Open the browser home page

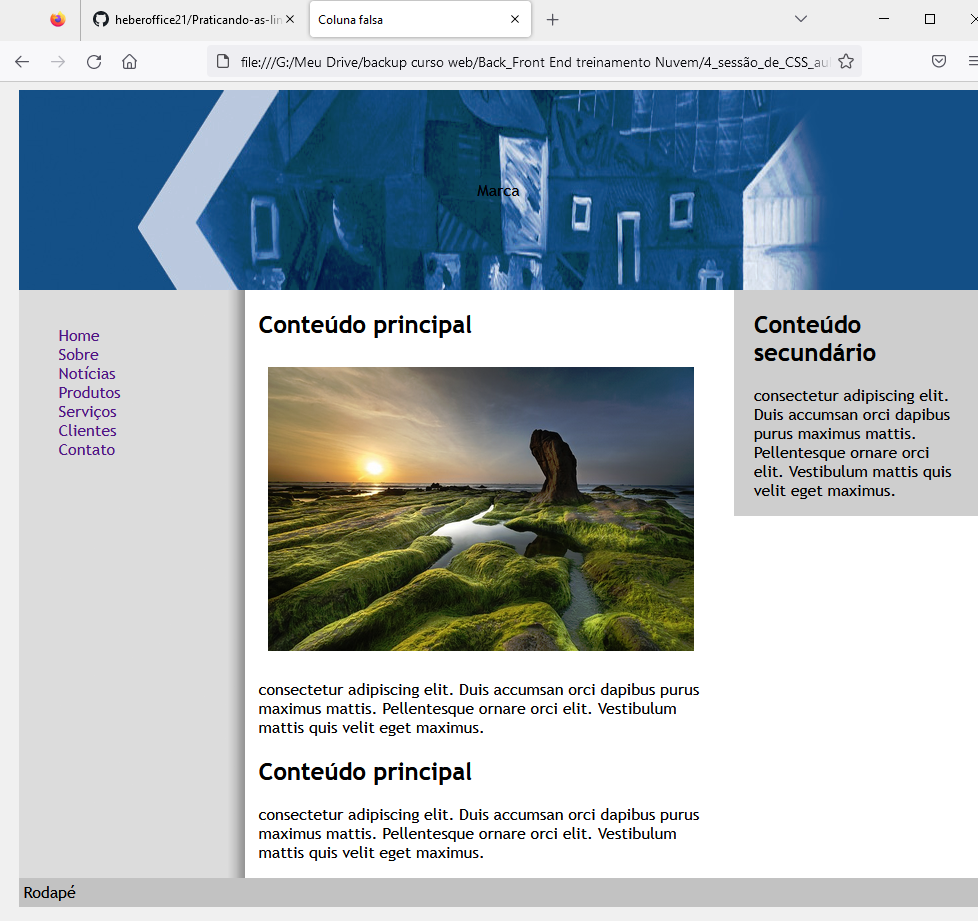pyautogui.click(x=130, y=61)
